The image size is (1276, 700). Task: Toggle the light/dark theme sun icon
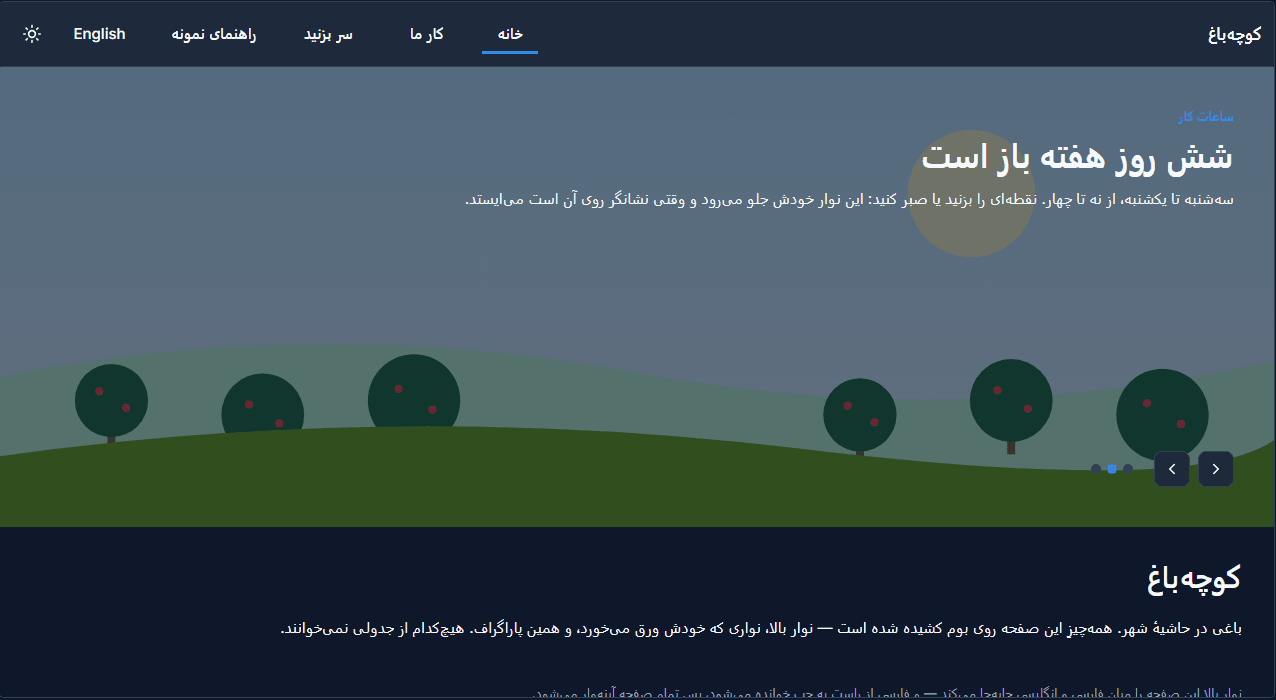(x=32, y=34)
